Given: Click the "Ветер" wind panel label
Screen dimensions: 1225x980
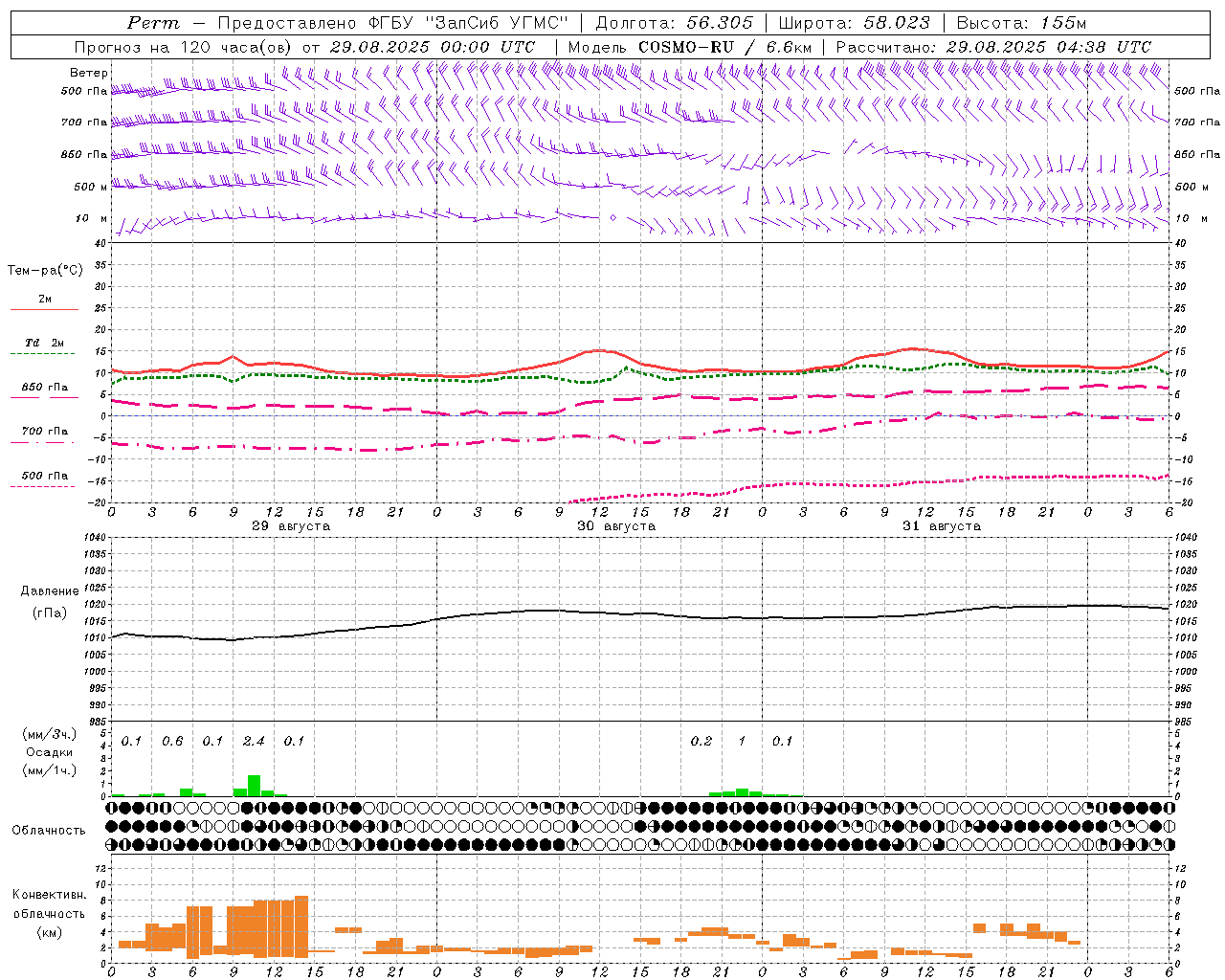Looking at the screenshot, I should [x=89, y=73].
